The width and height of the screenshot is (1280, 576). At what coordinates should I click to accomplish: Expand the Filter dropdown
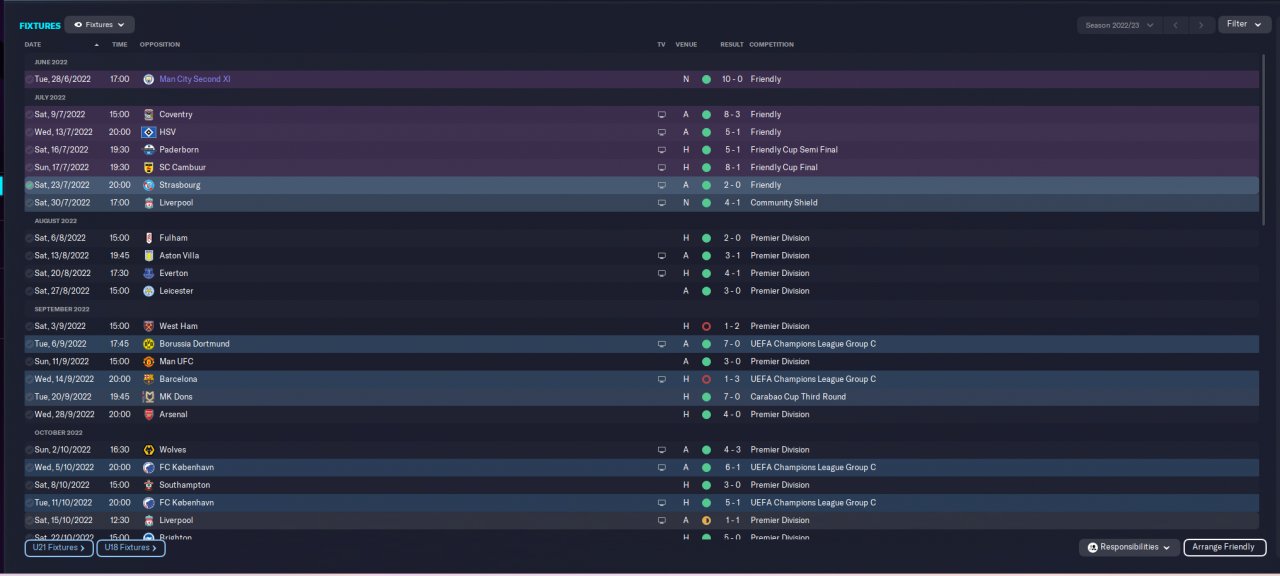coord(1244,24)
